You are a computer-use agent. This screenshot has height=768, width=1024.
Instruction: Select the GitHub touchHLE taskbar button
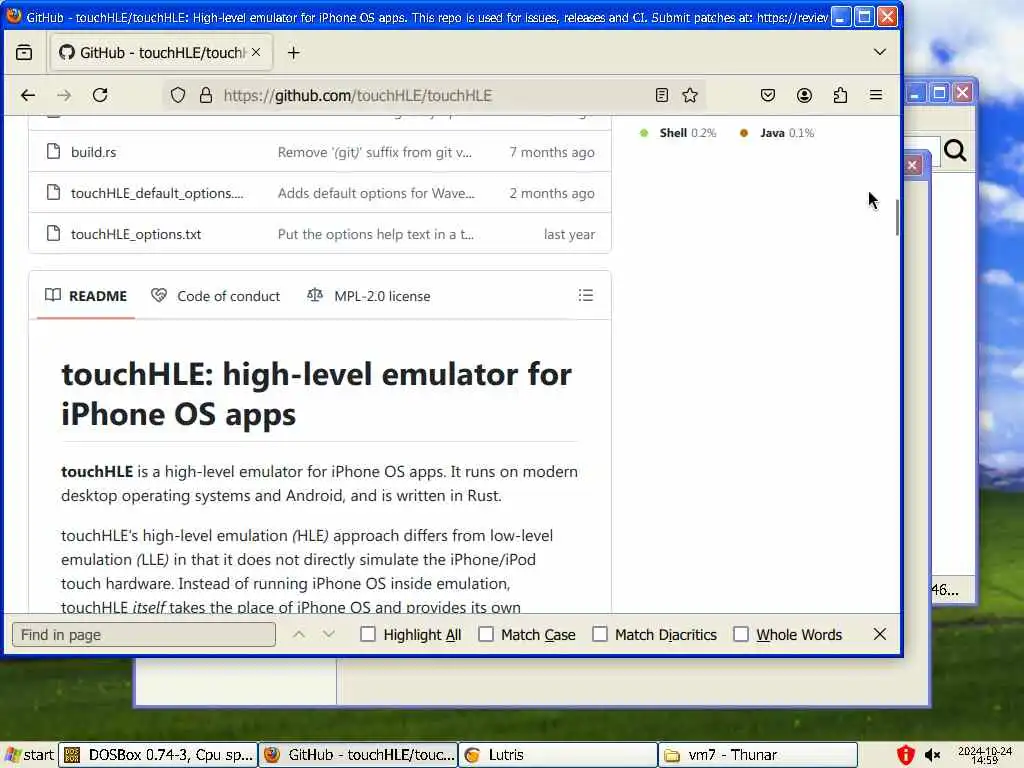coord(359,755)
